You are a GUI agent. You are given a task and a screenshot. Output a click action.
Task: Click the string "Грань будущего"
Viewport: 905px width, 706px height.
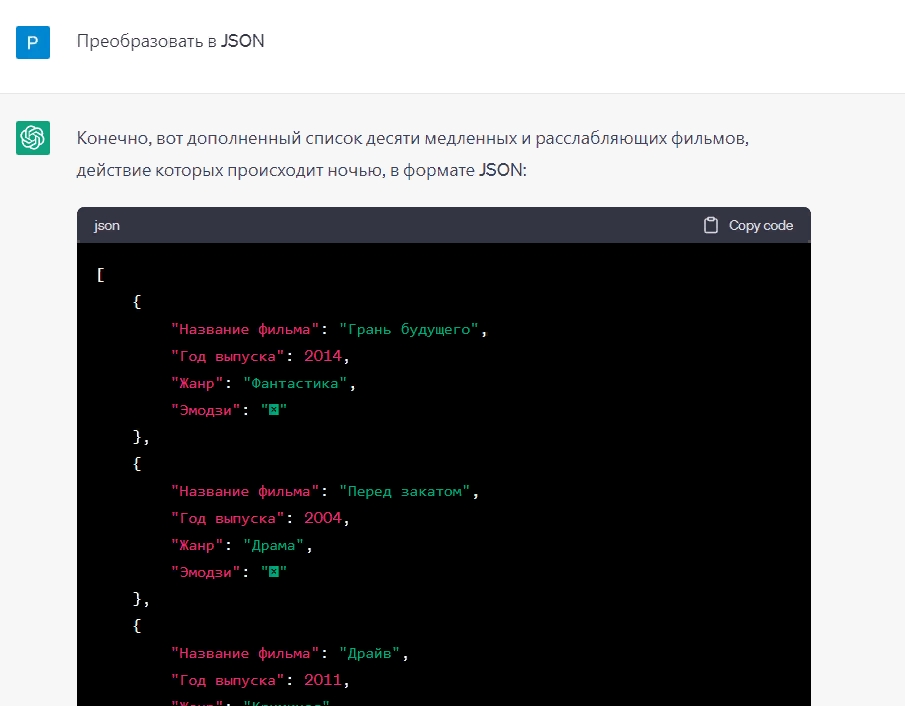409,330
